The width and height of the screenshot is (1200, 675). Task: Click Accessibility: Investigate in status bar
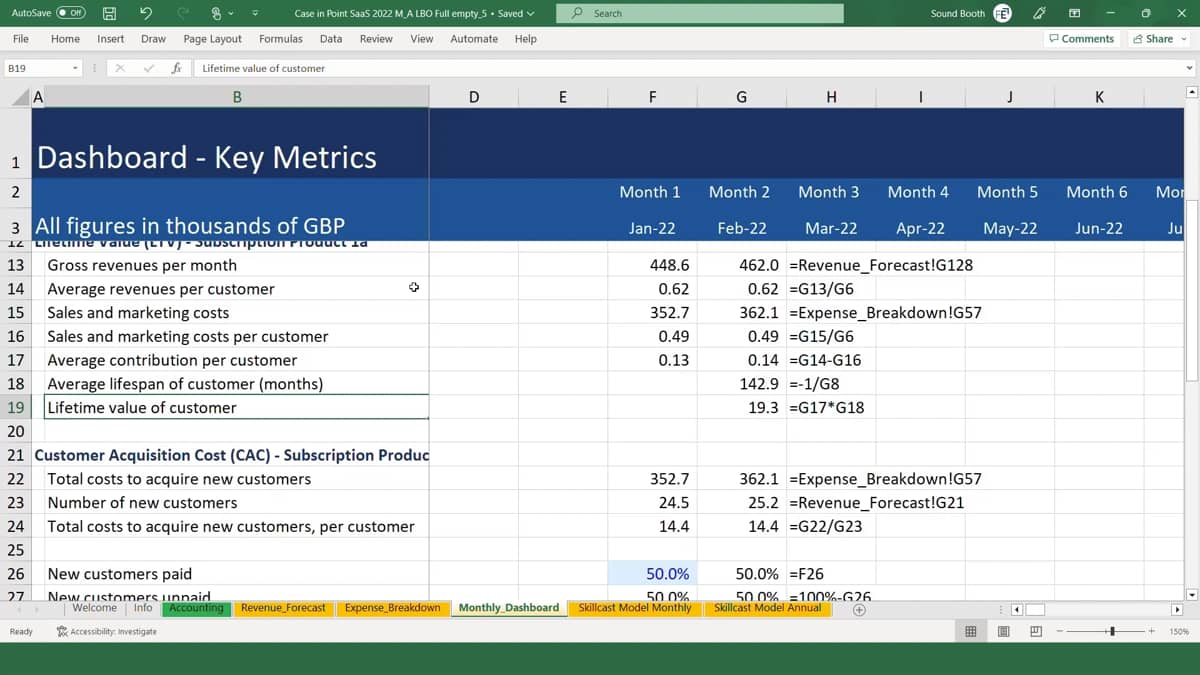pos(107,631)
